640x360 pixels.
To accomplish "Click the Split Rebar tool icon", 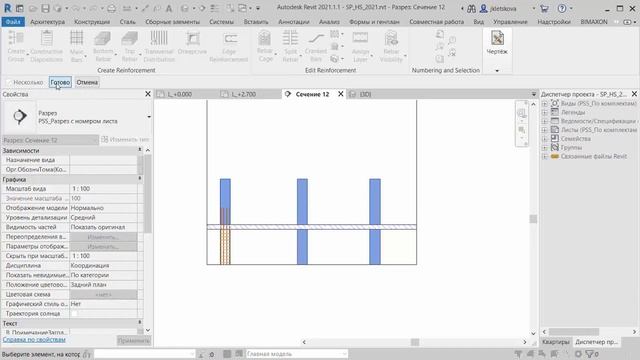I will tap(290, 38).
